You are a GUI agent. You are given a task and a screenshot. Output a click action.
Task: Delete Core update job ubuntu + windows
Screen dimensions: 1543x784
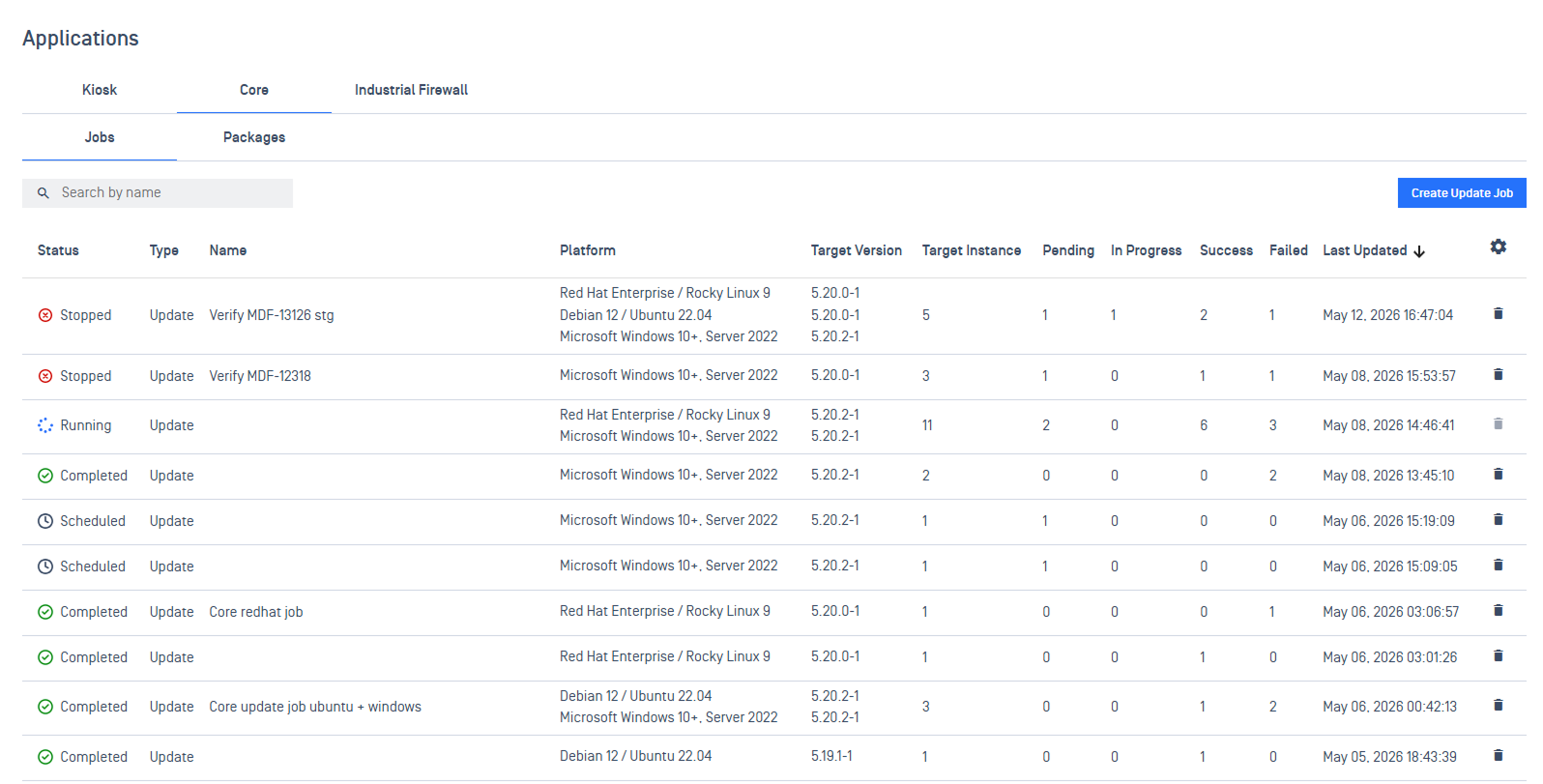coord(1498,705)
